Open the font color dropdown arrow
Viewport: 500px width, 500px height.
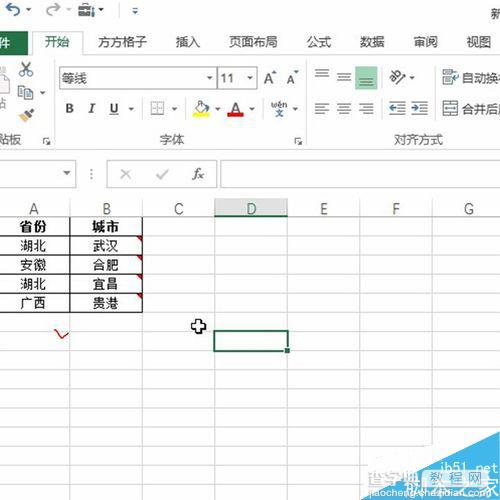click(x=252, y=109)
